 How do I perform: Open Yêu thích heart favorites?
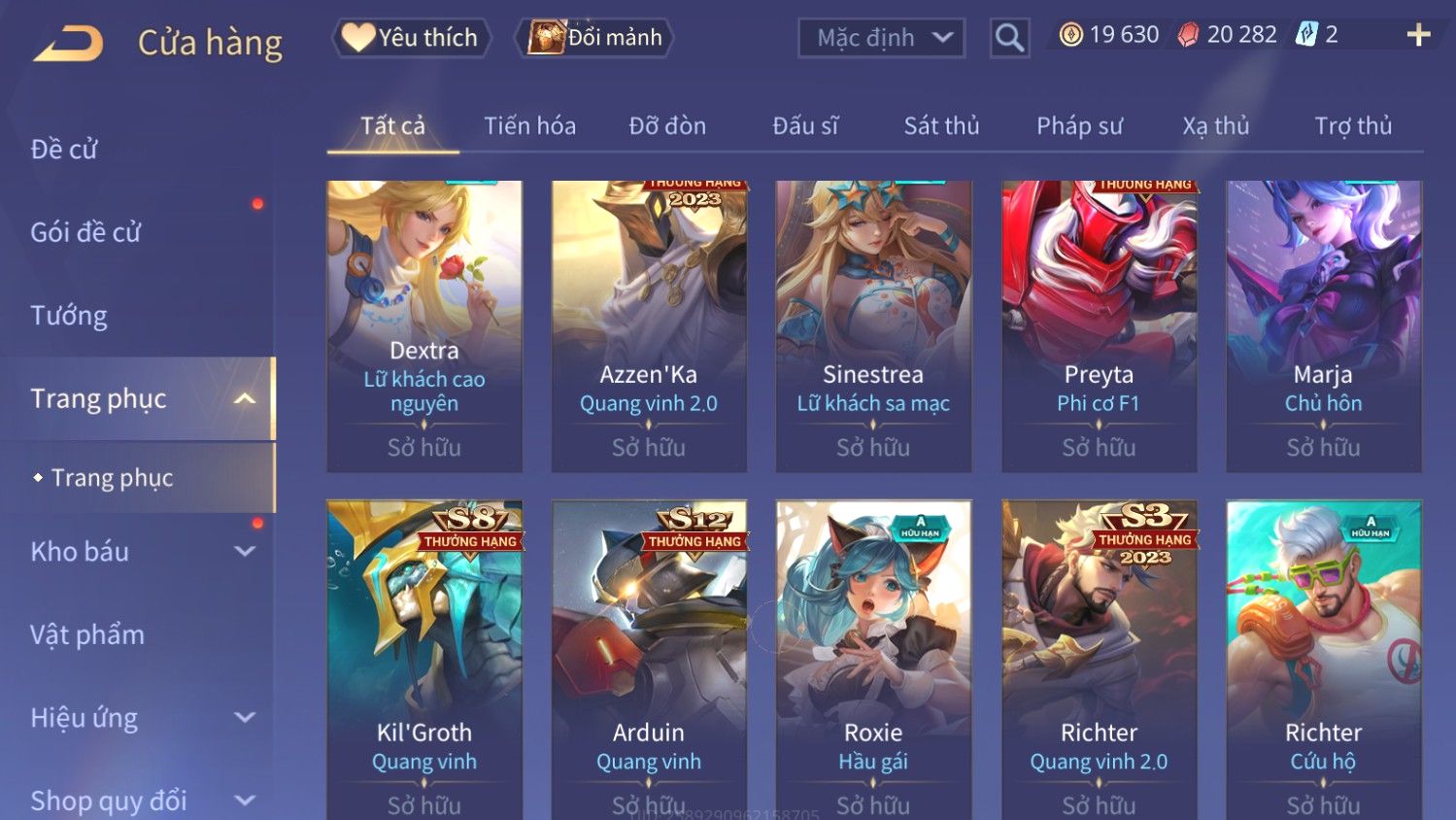[x=411, y=38]
